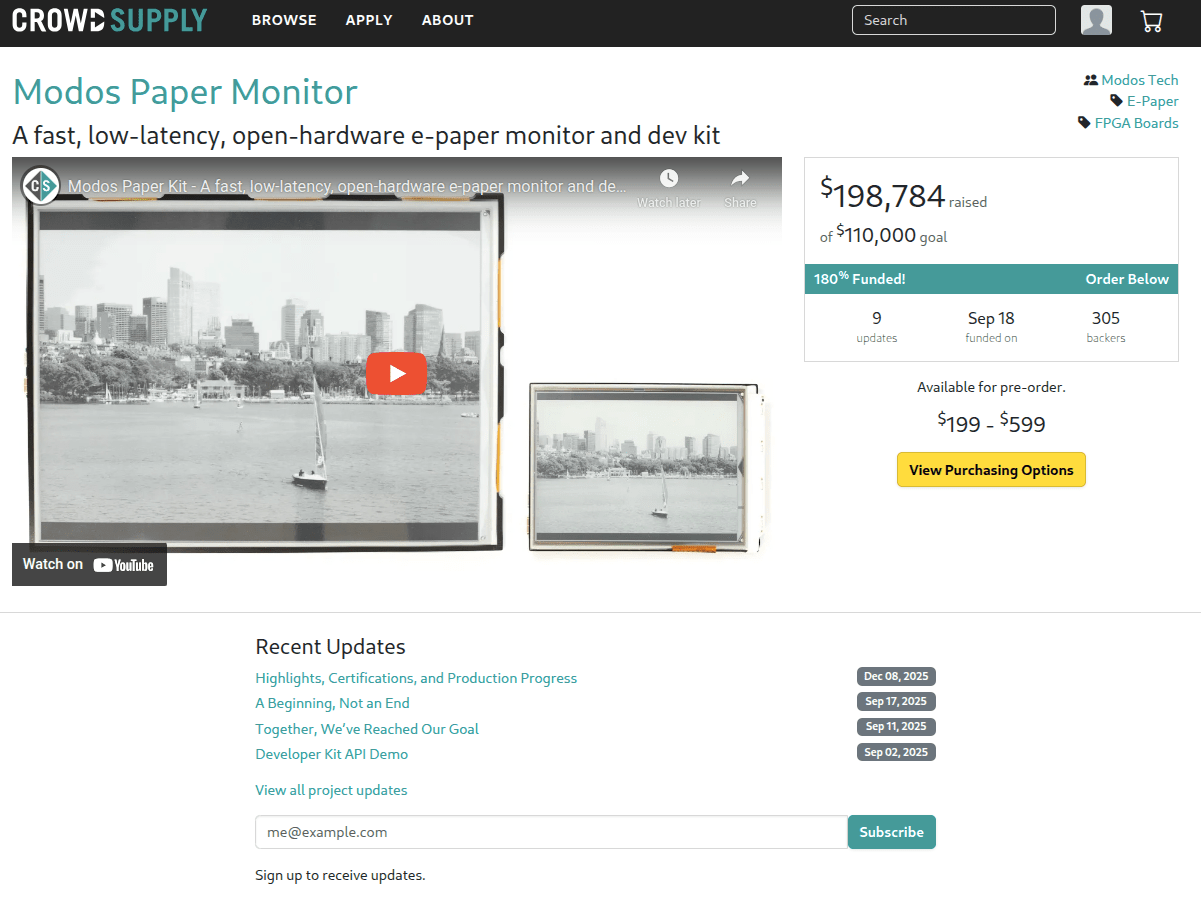Click the $199 - $599 price range

tap(991, 423)
